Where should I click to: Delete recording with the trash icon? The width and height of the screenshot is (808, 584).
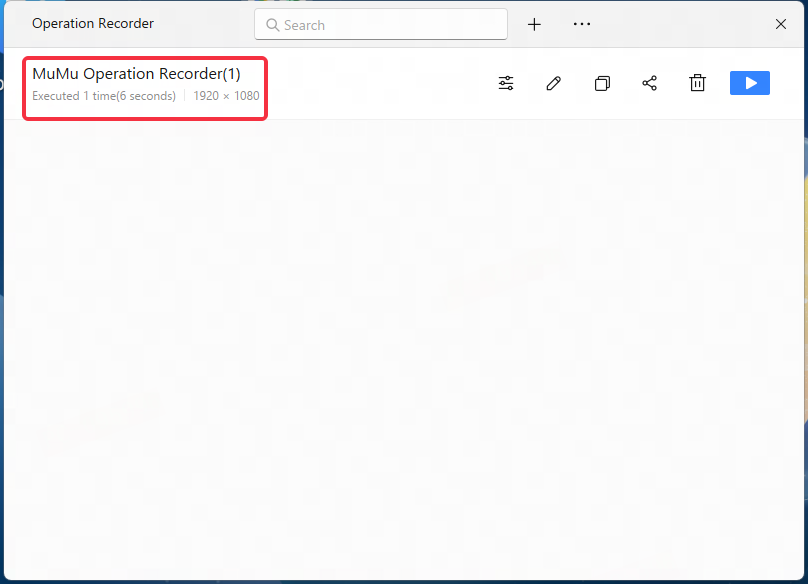697,83
